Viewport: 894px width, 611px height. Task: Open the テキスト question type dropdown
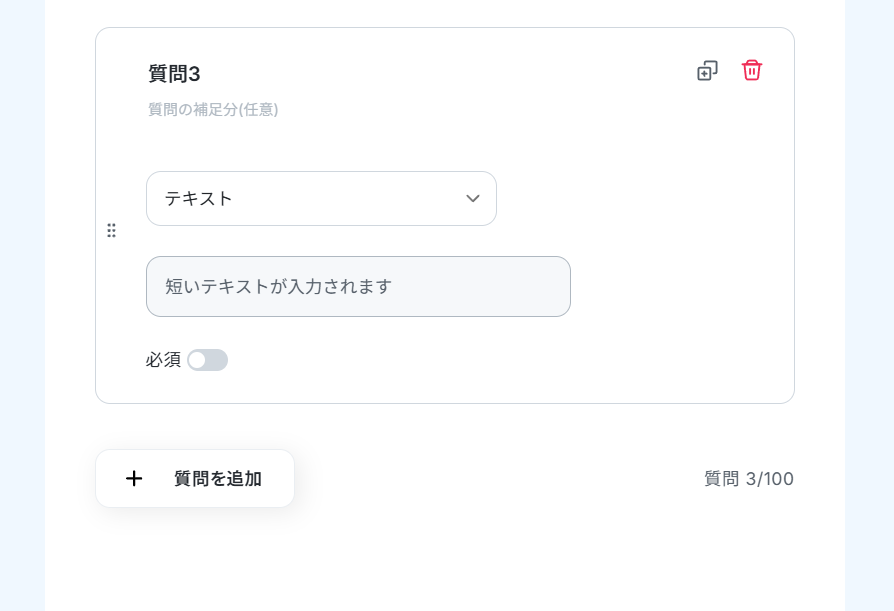click(322, 198)
